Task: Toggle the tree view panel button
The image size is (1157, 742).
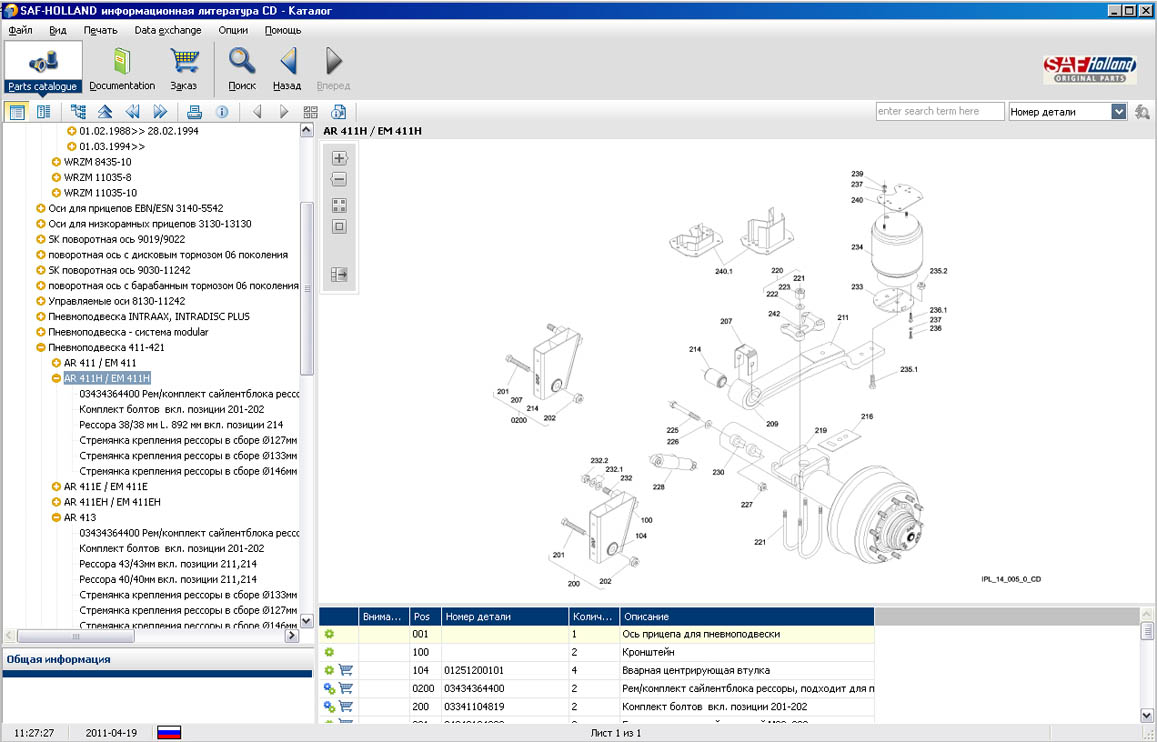Action: [x=17, y=112]
